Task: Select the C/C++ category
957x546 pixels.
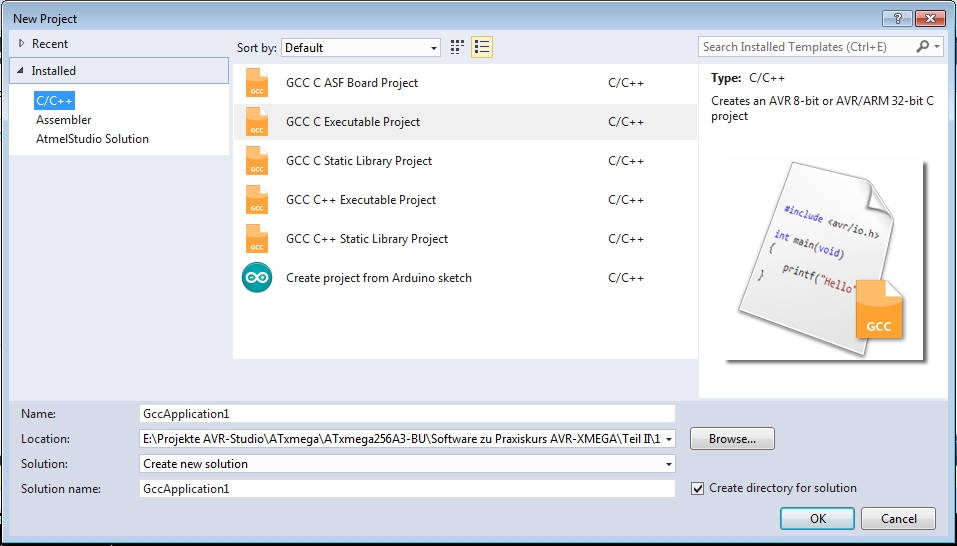Action: [x=54, y=101]
